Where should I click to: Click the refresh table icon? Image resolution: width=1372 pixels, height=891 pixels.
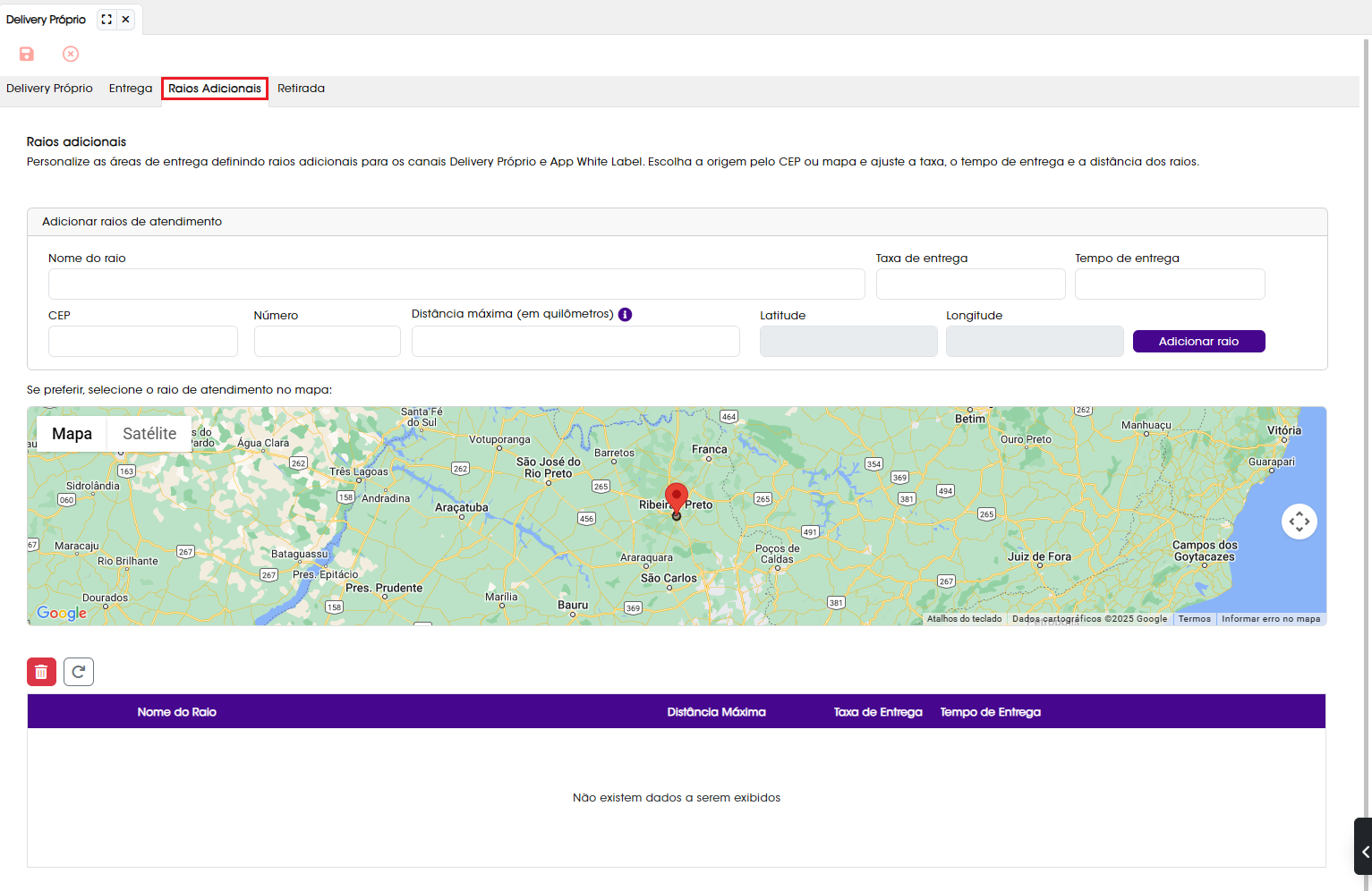[x=79, y=672]
